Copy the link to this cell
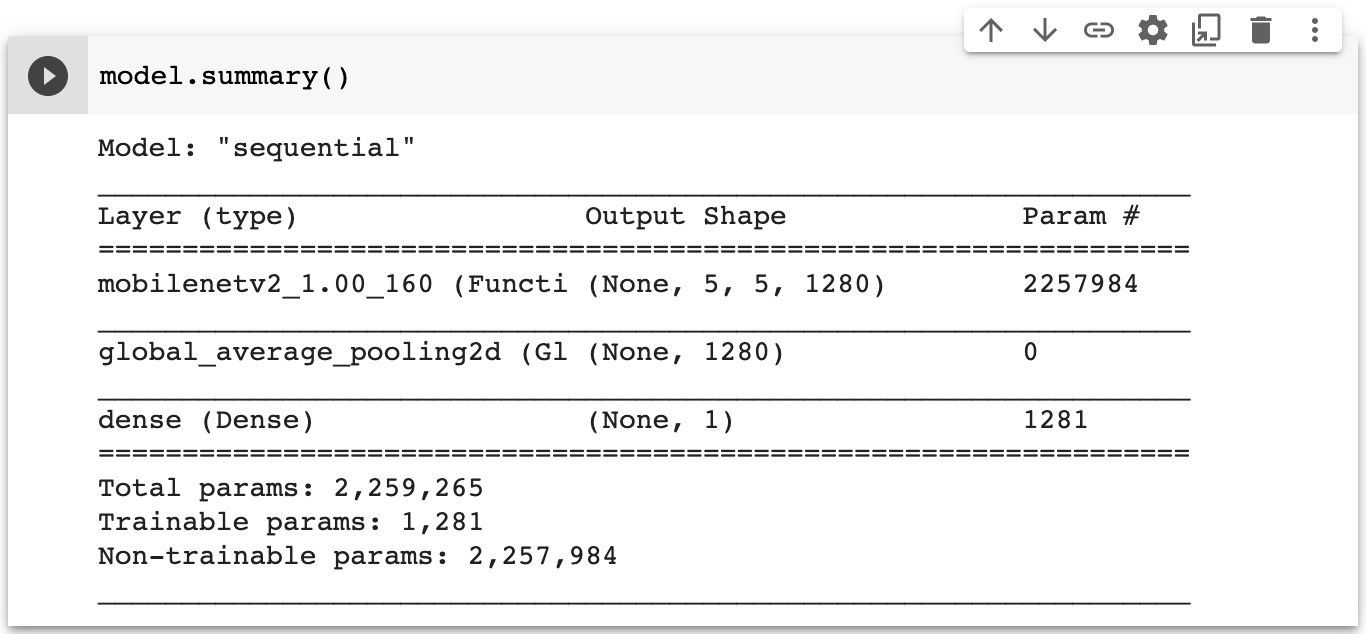 click(x=1099, y=30)
